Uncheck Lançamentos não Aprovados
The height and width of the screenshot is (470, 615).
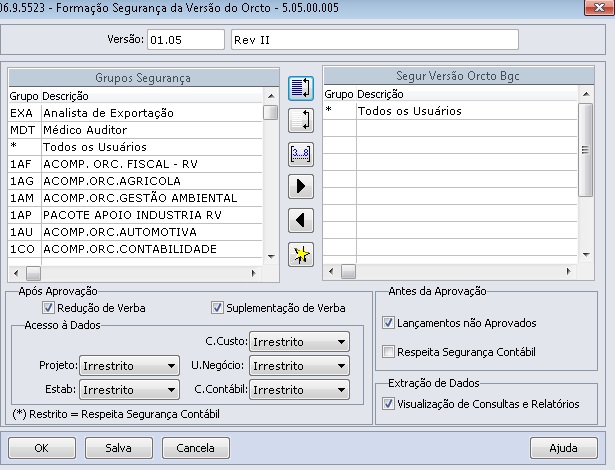388,323
